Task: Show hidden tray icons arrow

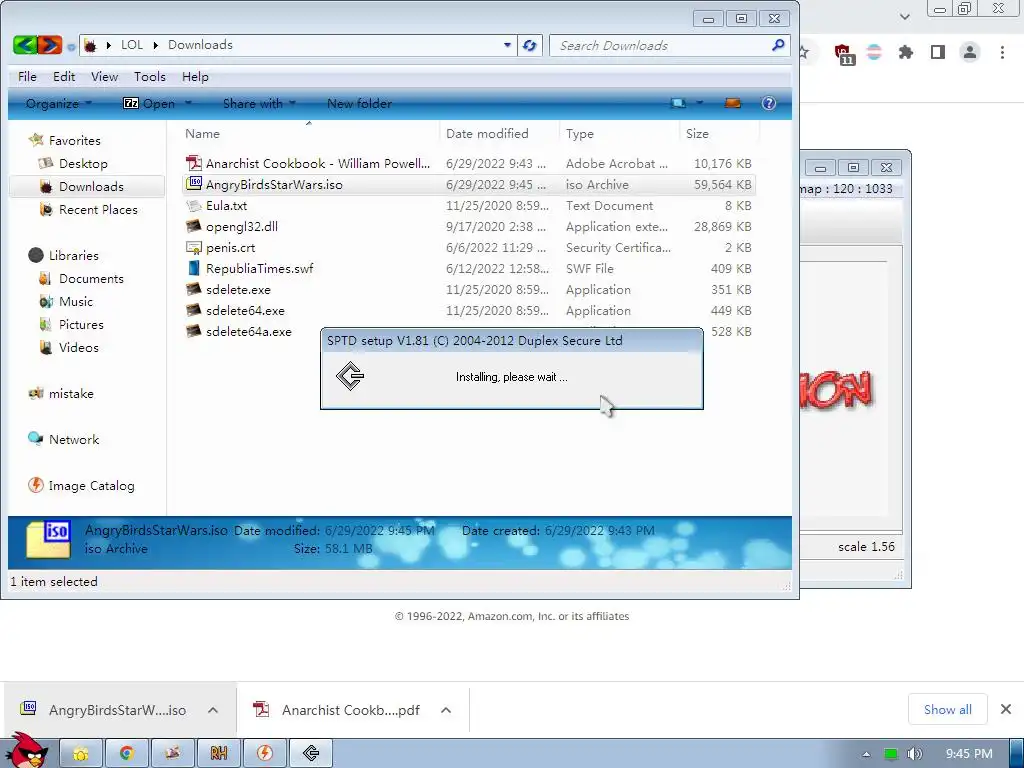Action: 866,754
